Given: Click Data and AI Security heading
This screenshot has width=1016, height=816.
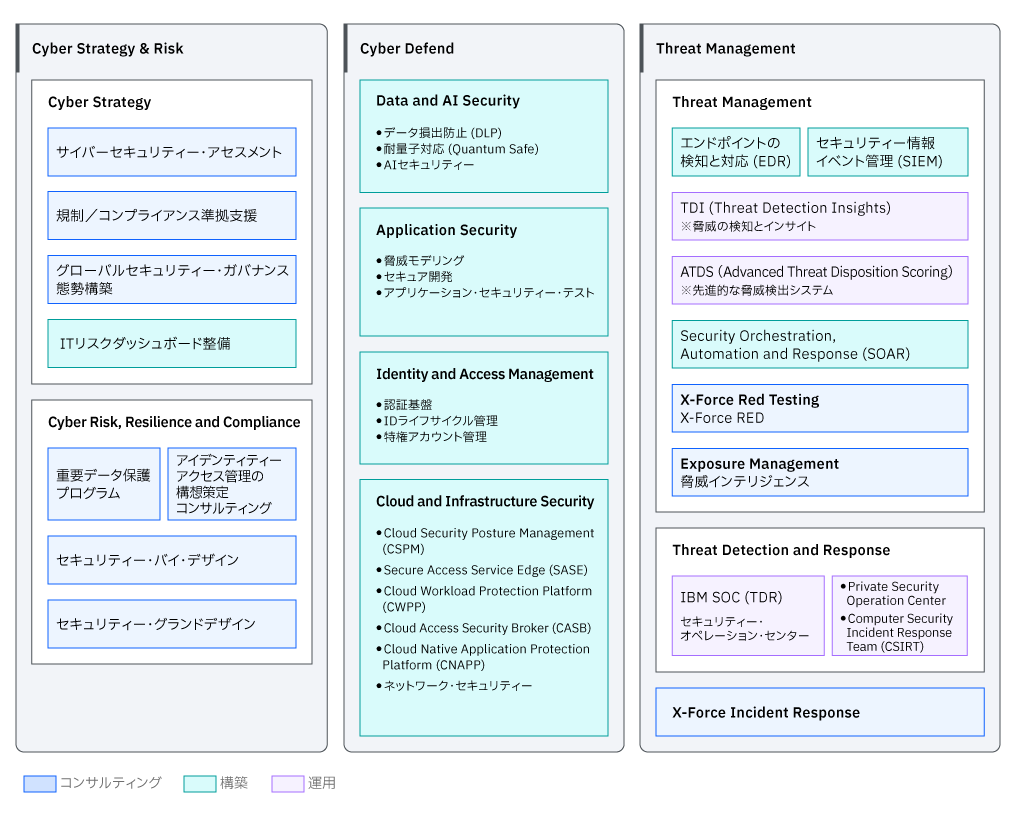Looking at the screenshot, I should (x=448, y=100).
